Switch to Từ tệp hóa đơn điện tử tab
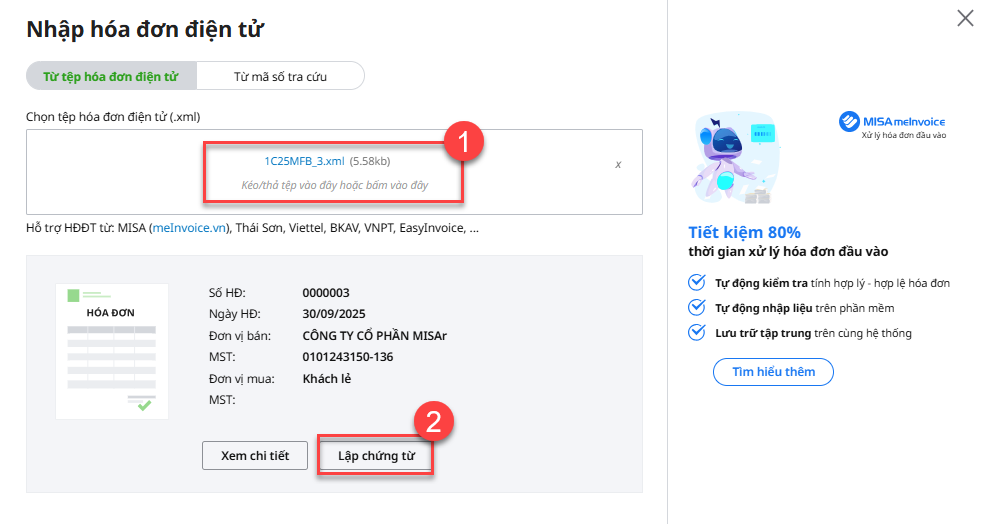 point(111,76)
